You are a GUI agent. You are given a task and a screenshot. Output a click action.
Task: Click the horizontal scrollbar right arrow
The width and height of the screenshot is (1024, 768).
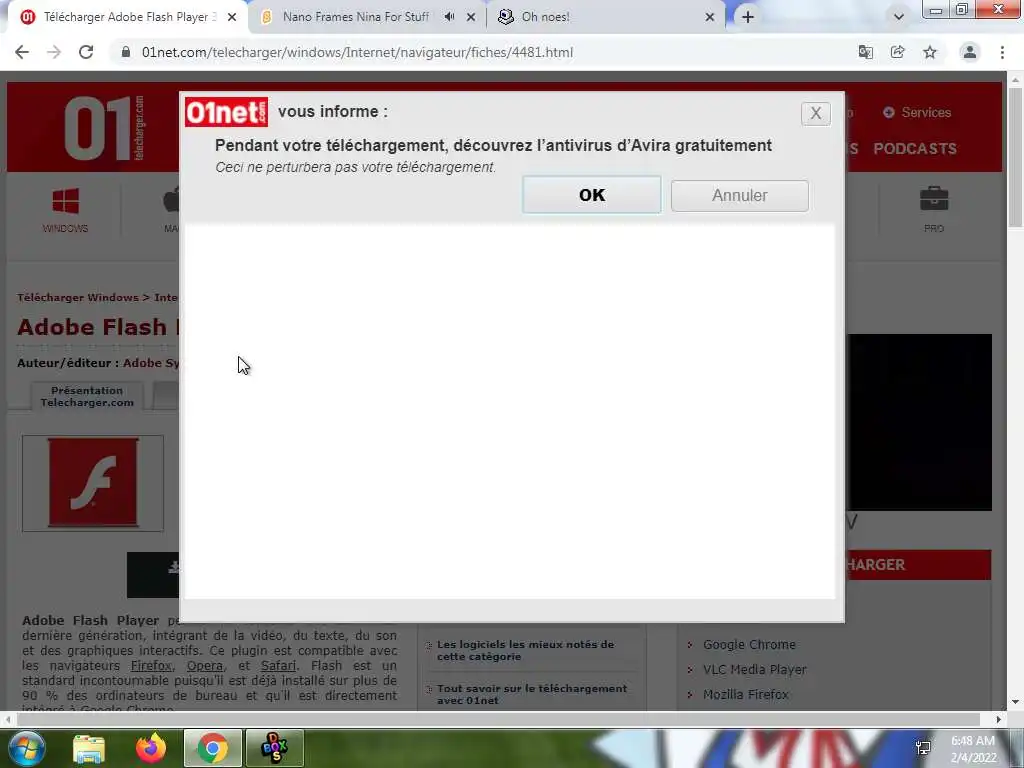pyautogui.click(x=999, y=720)
